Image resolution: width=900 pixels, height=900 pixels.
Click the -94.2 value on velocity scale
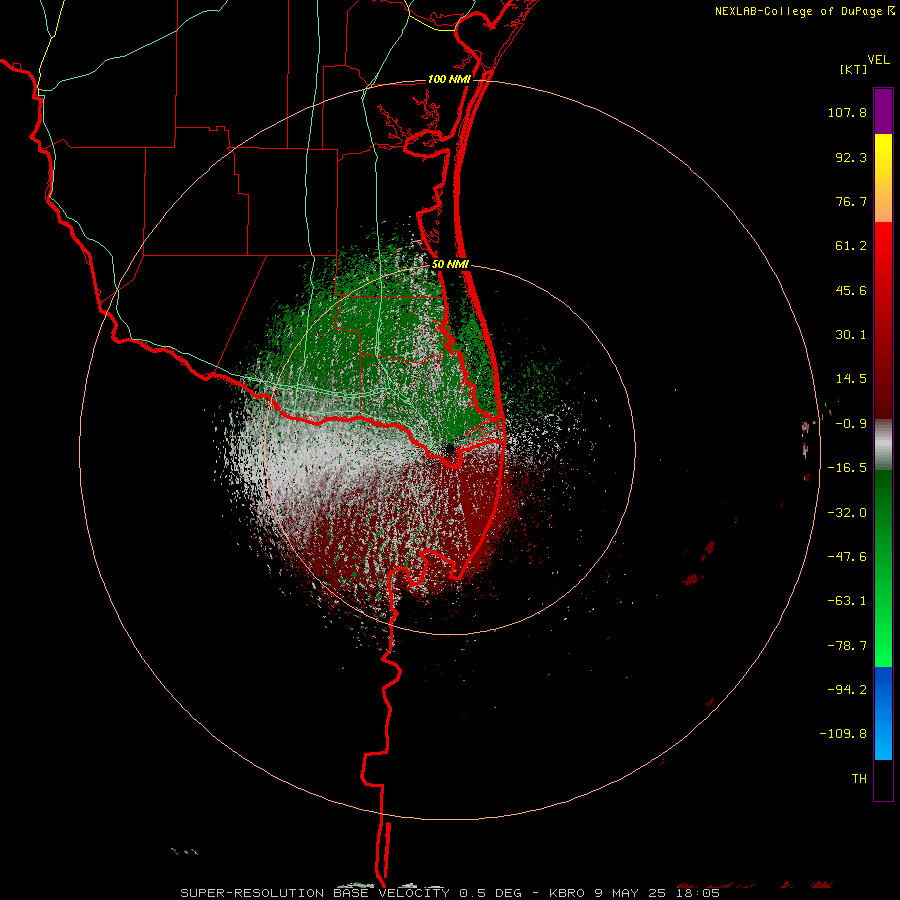(x=847, y=690)
